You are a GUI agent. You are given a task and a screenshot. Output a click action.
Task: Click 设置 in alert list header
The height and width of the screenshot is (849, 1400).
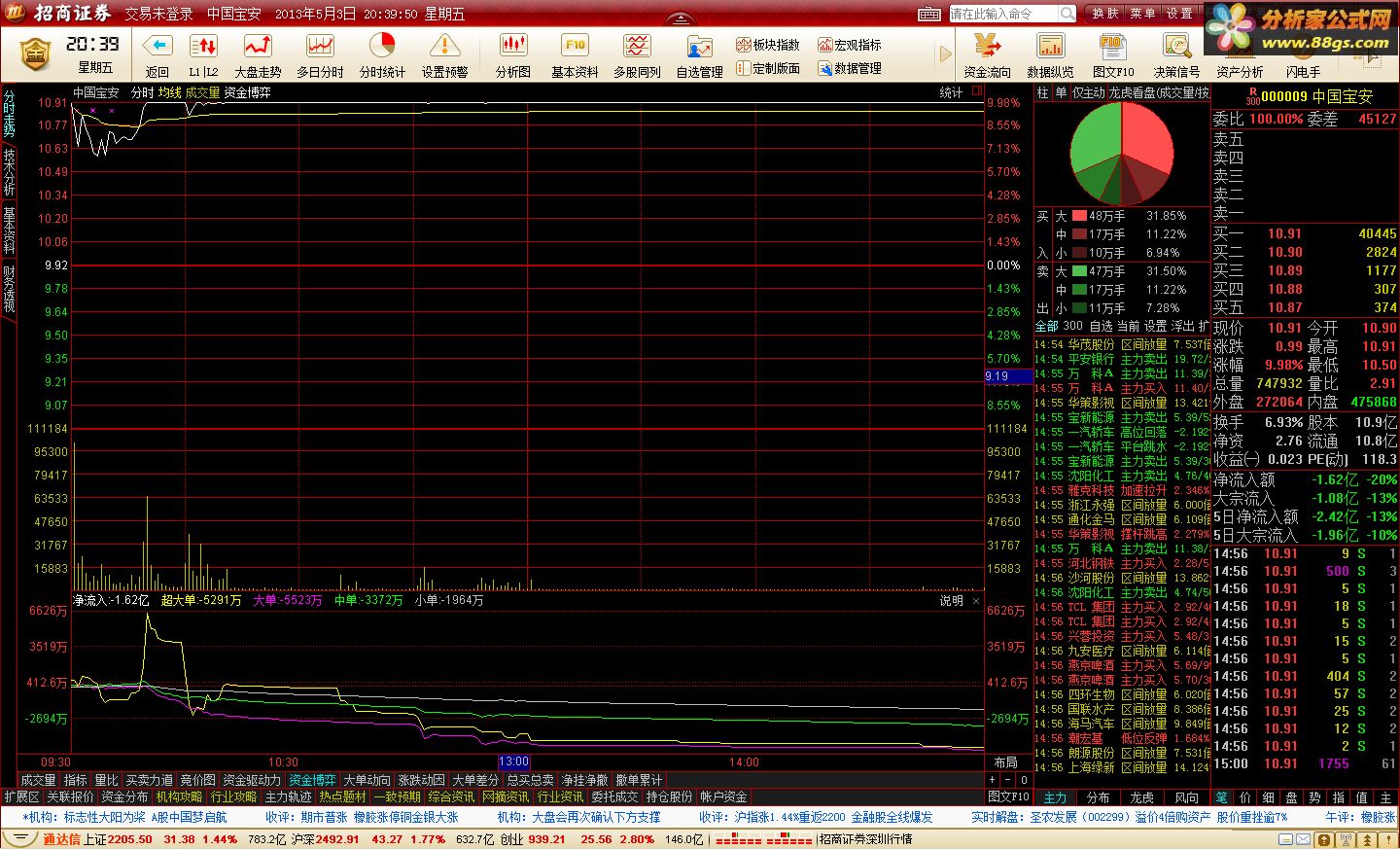[1155, 326]
